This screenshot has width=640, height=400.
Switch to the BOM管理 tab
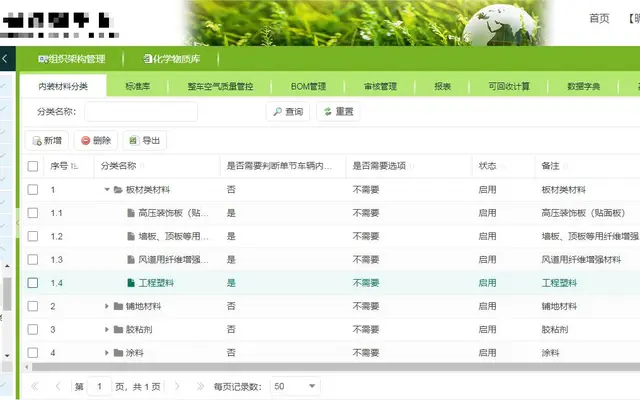[x=308, y=86]
